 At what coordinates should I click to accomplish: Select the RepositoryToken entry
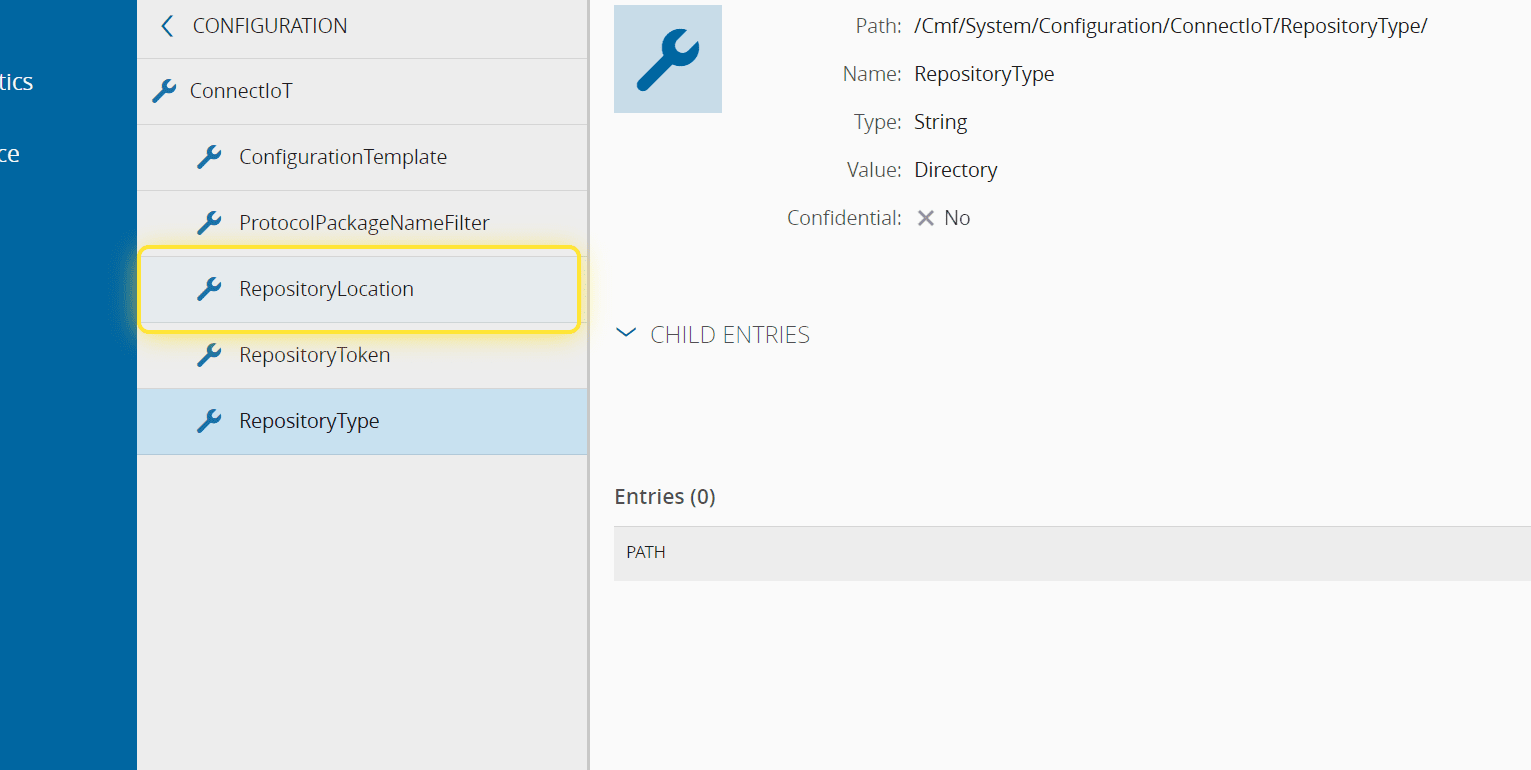(x=315, y=355)
